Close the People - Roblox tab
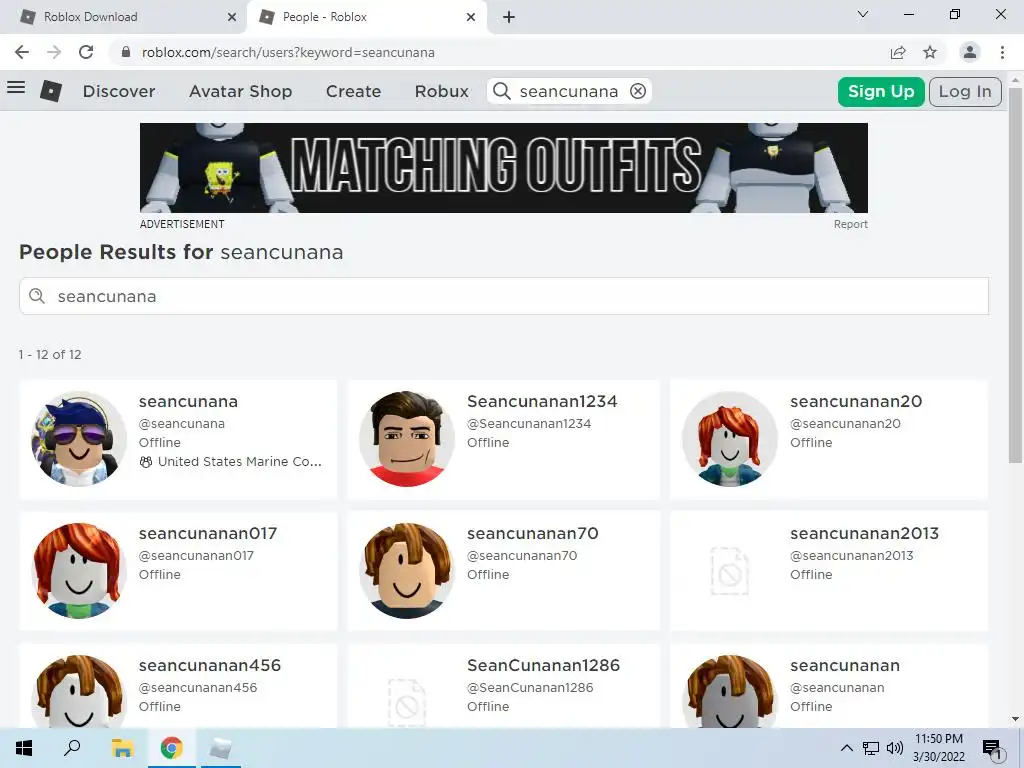 coord(471,17)
